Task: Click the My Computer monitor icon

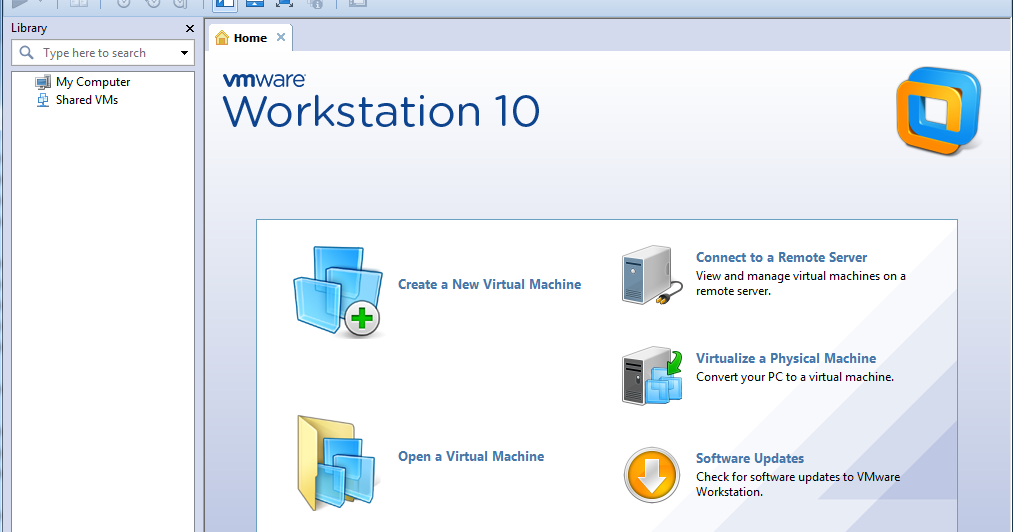Action: pyautogui.click(x=43, y=82)
